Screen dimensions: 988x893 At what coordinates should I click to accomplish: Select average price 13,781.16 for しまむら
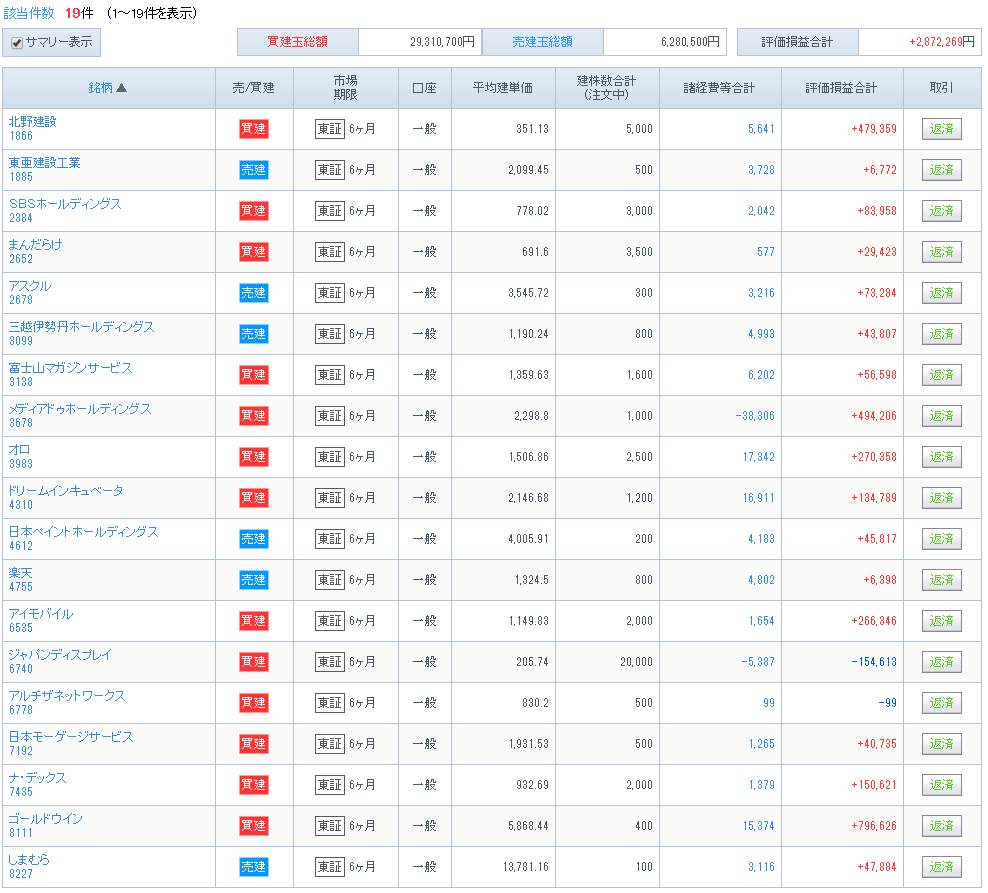click(526, 866)
